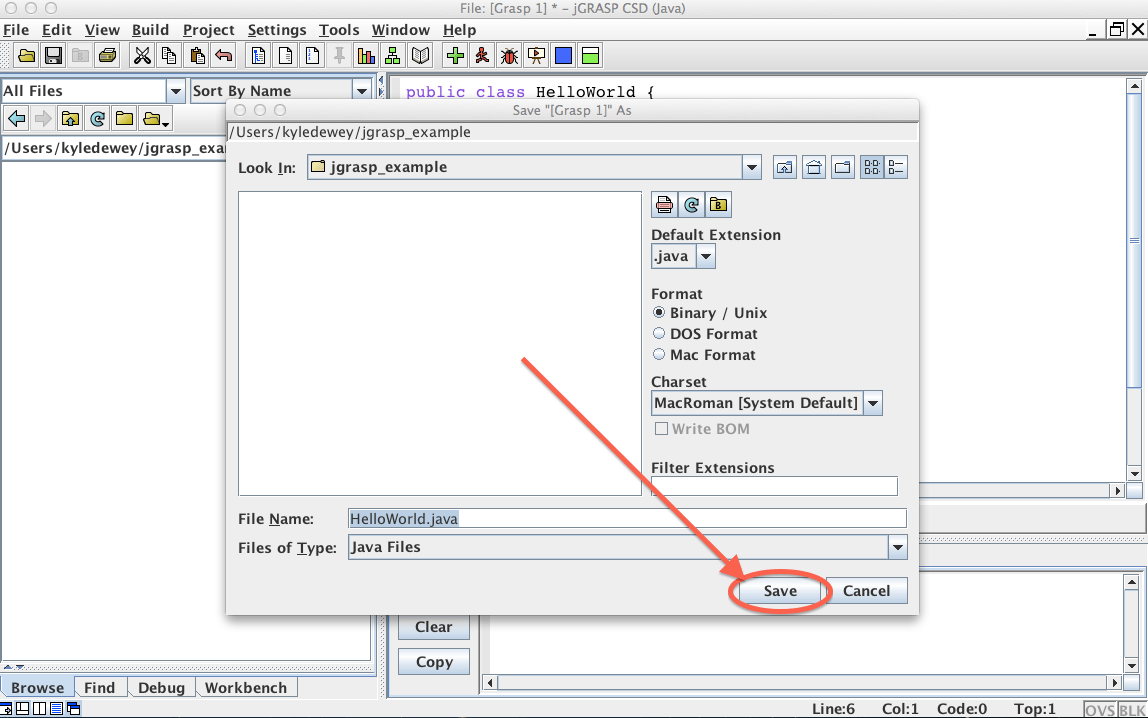Toggle the Write BOM checkbox
Viewport: 1148px width, 718px height.
662,428
